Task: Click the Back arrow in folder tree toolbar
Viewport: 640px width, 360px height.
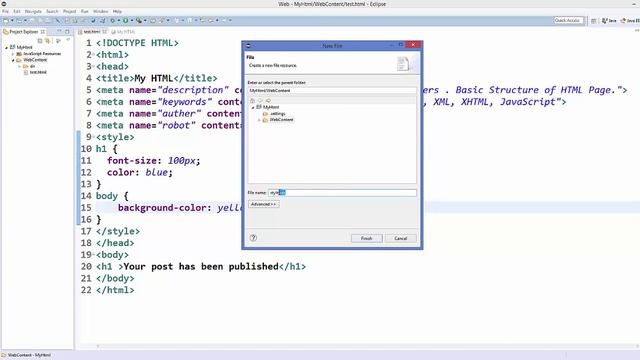Action: [x=260, y=100]
